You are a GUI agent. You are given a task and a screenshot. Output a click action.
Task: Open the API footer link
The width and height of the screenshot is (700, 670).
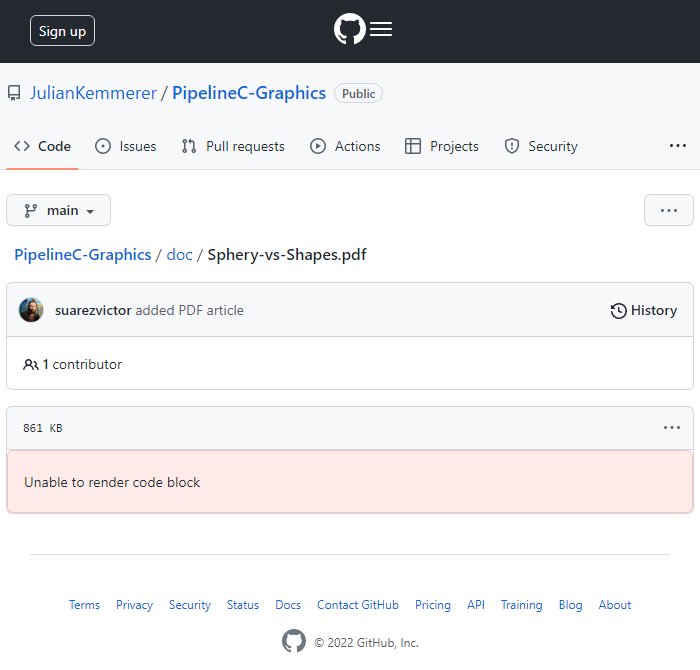tap(475, 605)
